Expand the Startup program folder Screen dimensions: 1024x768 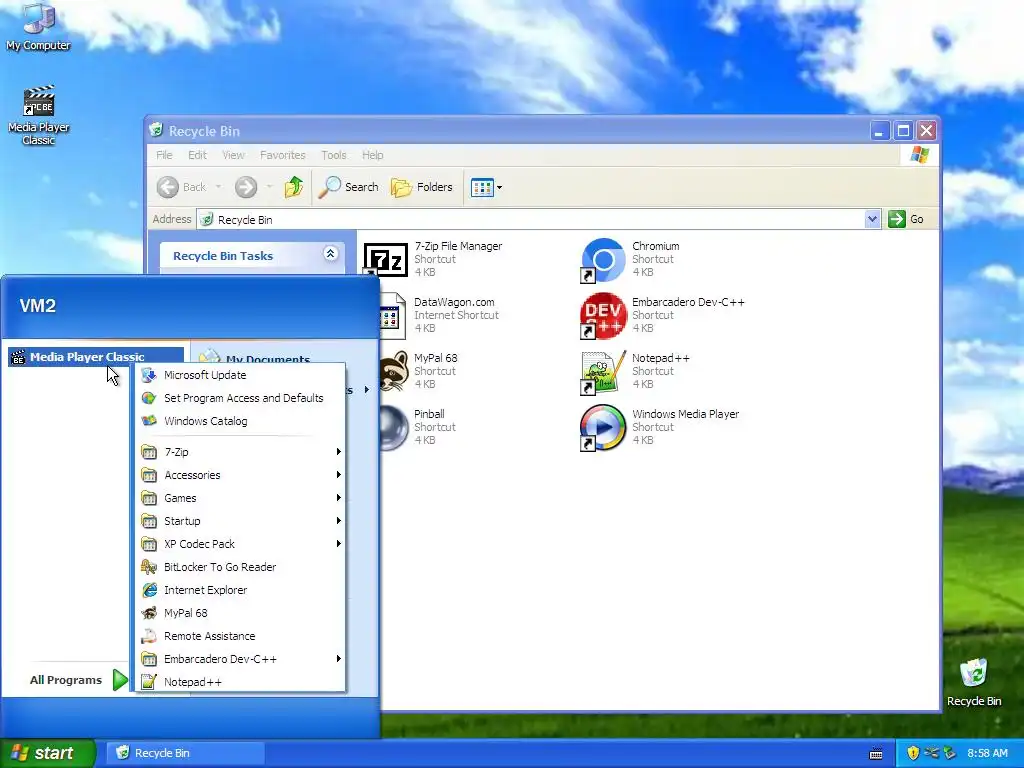click(240, 520)
